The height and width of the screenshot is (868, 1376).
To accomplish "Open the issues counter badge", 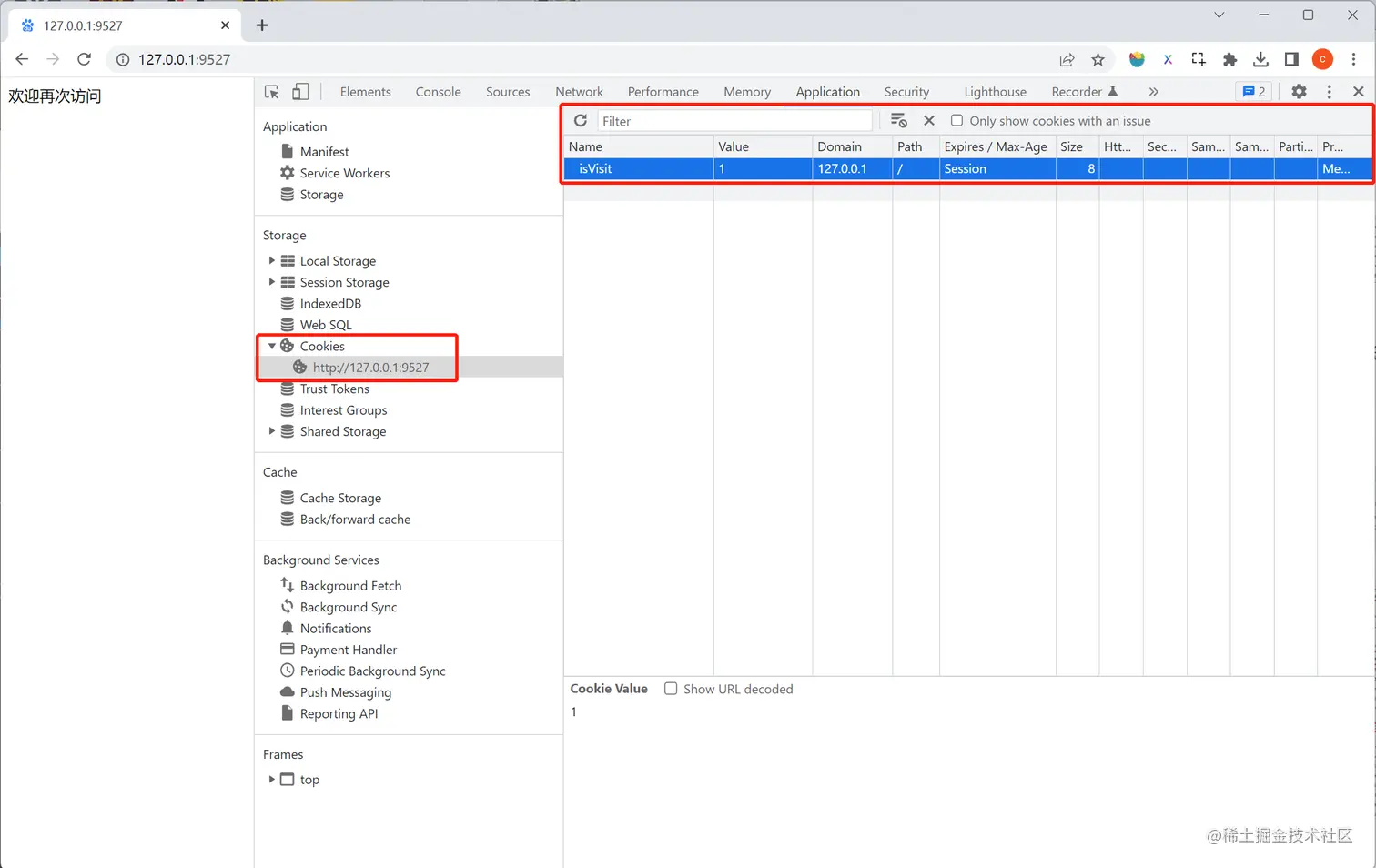I will click(x=1254, y=92).
